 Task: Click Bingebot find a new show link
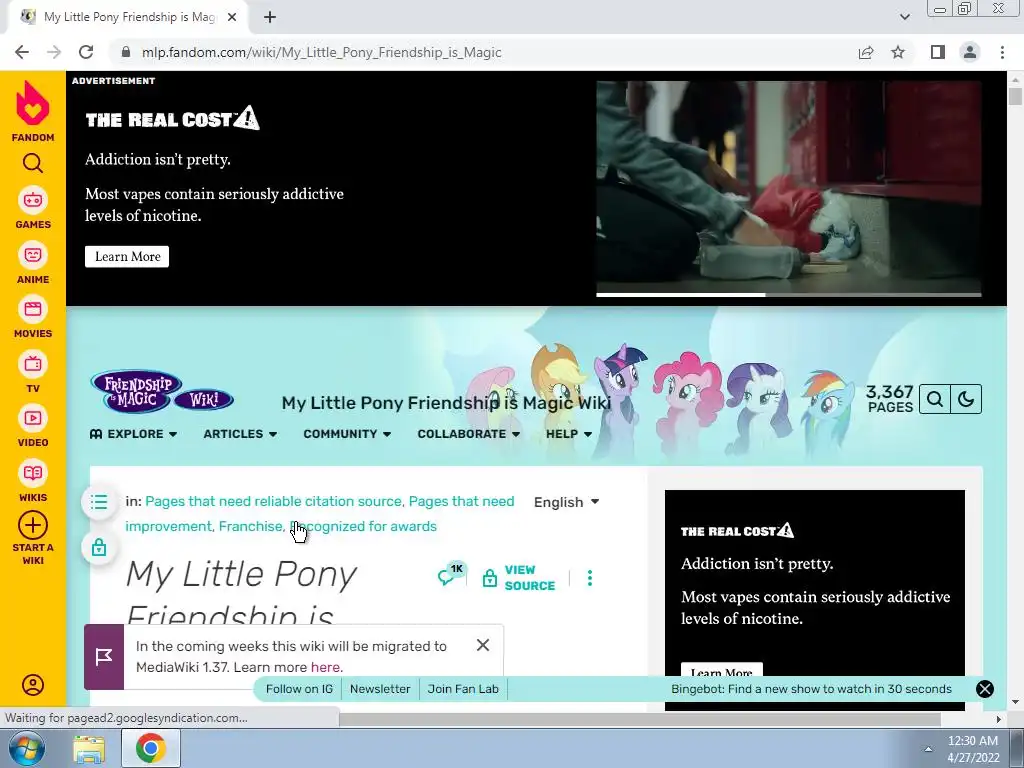[x=811, y=689]
